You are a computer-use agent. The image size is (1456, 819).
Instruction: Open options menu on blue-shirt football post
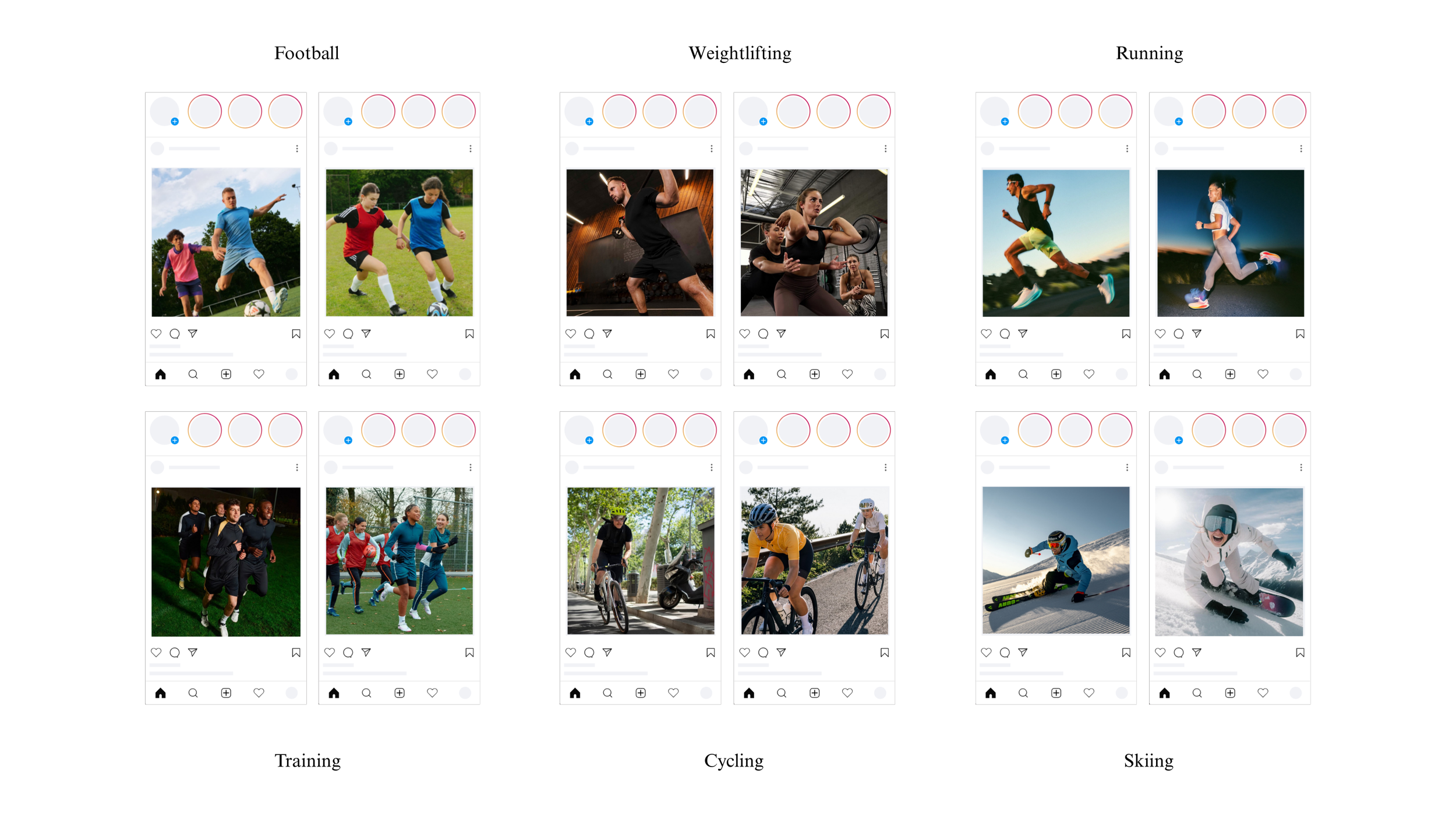click(297, 149)
